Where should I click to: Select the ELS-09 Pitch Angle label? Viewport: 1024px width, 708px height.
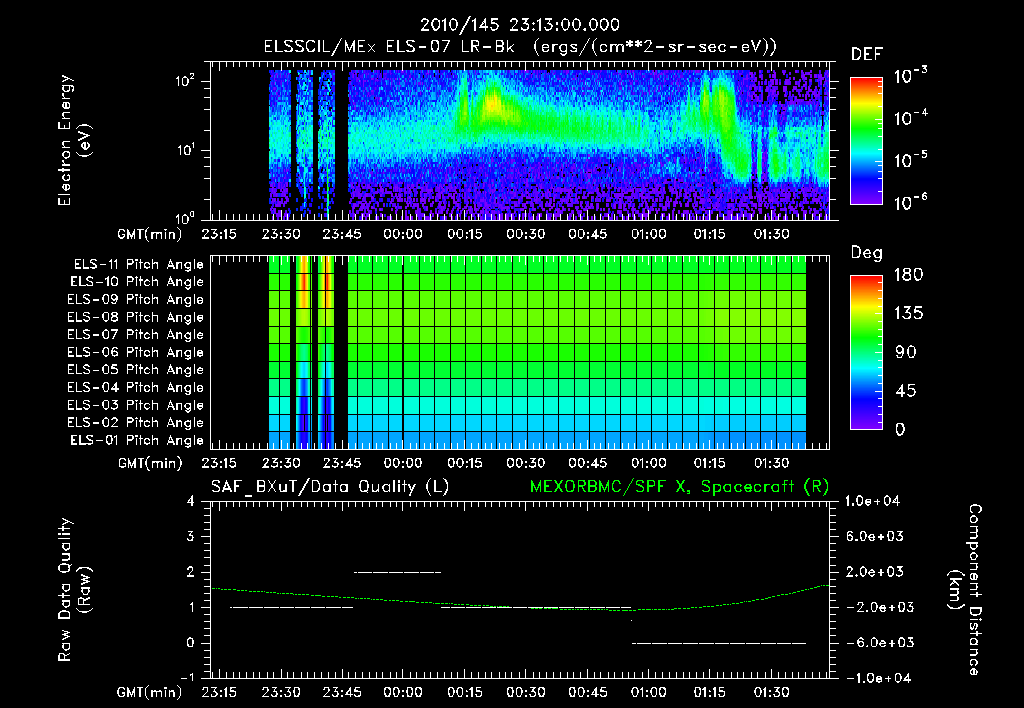135,300
